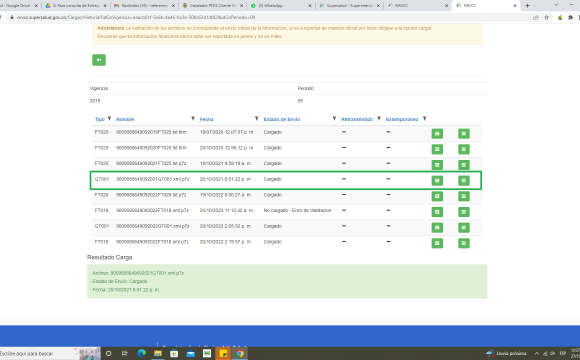Click the share page icon in address bar
The image size is (580, 360).
pos(536,17)
